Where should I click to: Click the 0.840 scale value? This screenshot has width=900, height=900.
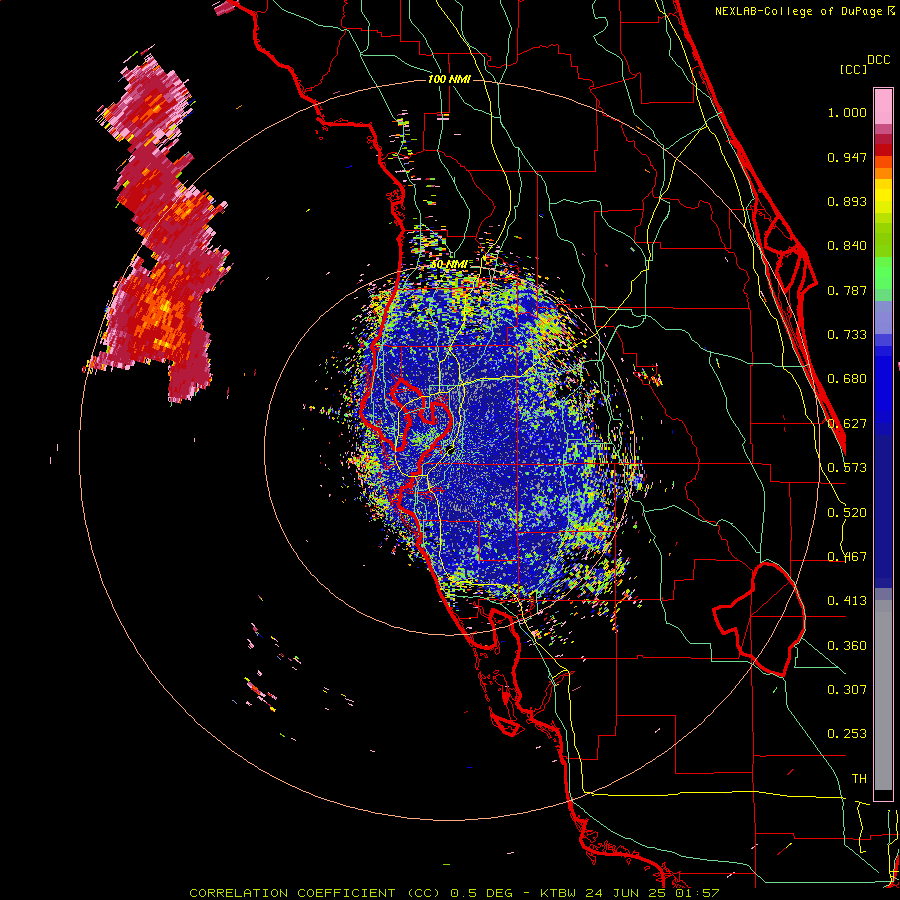(847, 246)
